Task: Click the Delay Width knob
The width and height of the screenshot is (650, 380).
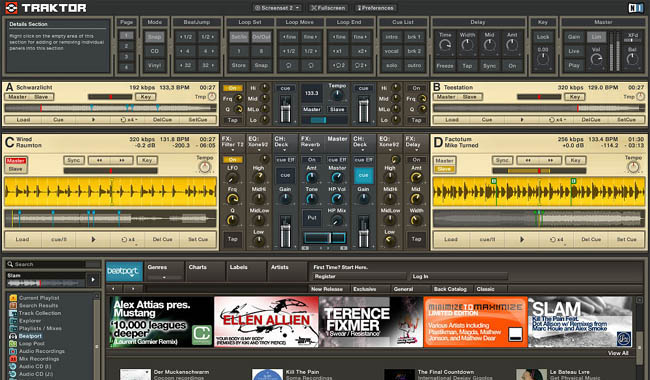Action: point(467,45)
